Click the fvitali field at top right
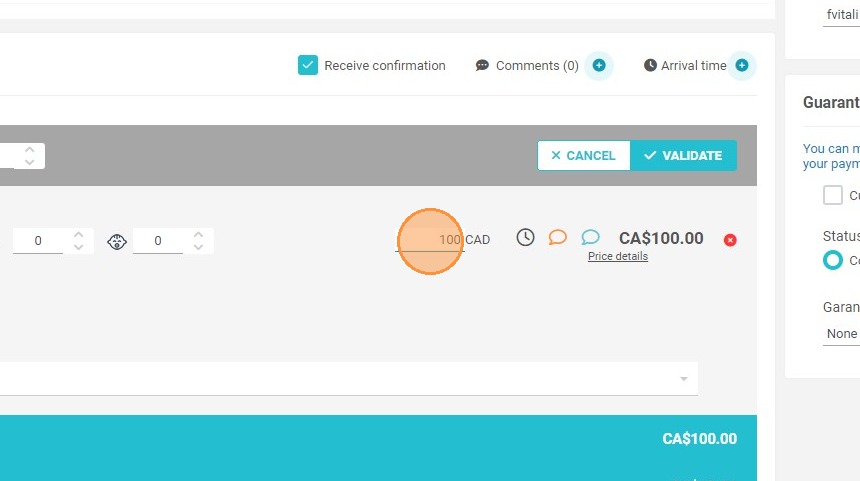Screen dimensions: 860x481 (x=841, y=14)
